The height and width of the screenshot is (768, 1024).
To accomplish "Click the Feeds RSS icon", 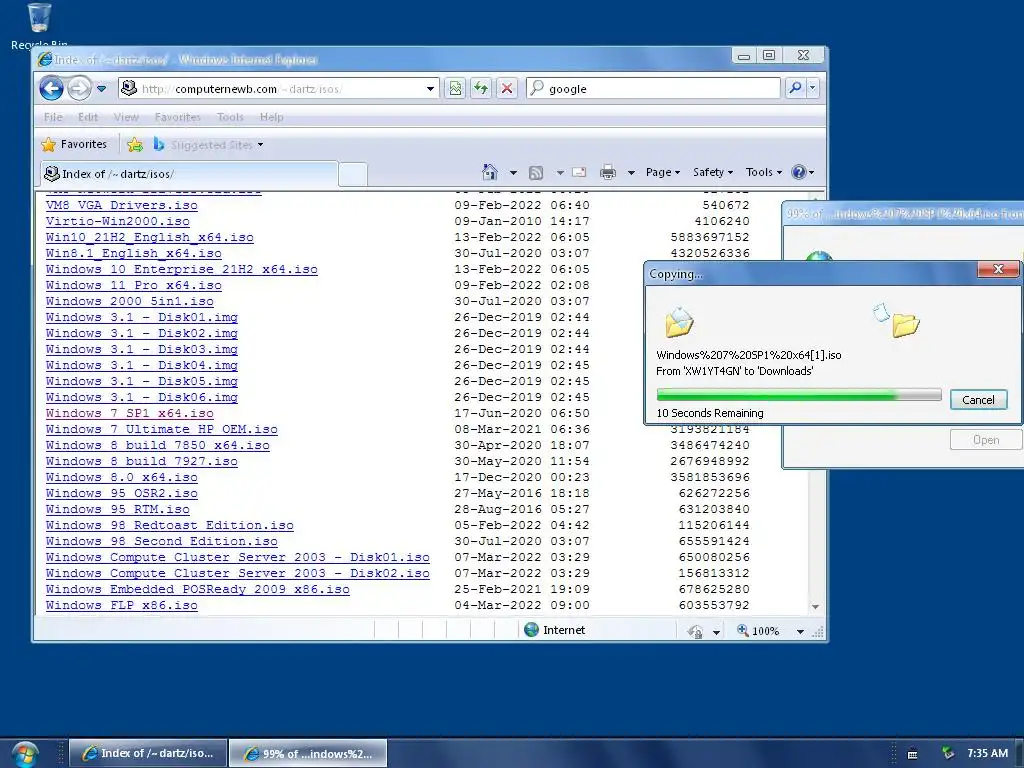I will tap(536, 173).
